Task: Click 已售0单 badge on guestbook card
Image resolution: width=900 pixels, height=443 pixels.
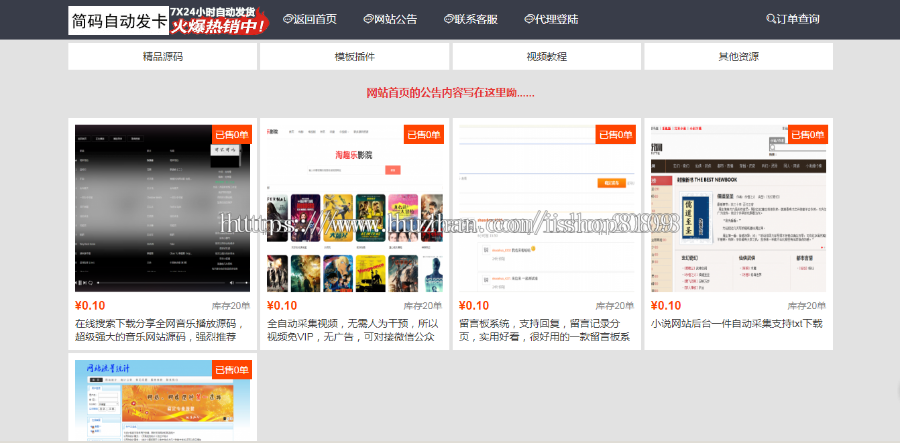Action: [615, 135]
